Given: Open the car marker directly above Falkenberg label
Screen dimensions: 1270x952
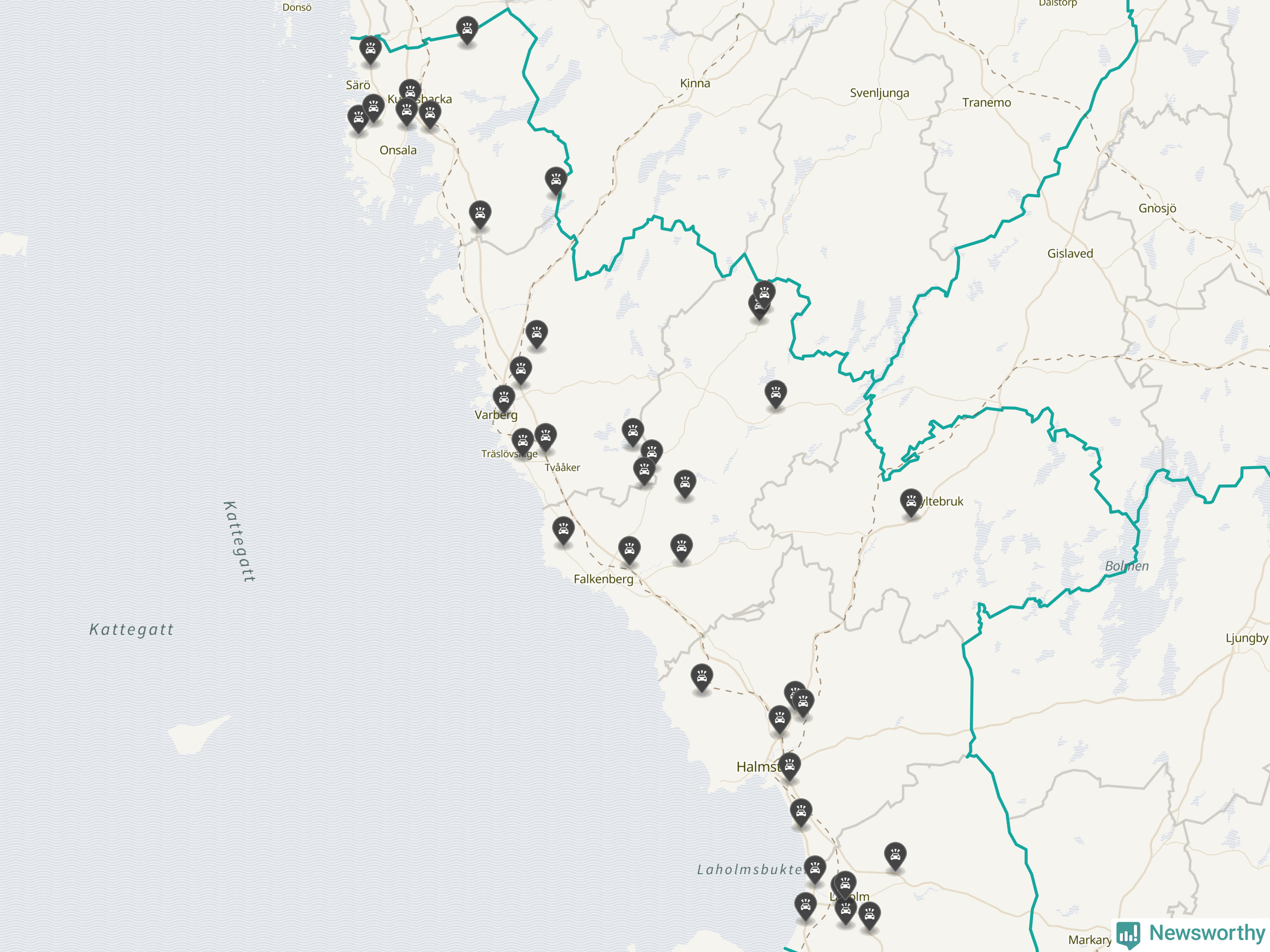Looking at the screenshot, I should 629,551.
